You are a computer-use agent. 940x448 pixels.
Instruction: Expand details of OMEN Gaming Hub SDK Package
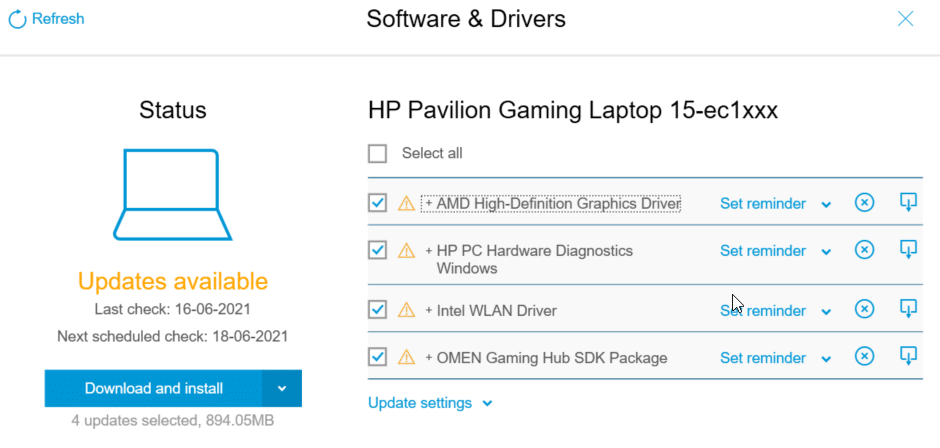coord(429,358)
